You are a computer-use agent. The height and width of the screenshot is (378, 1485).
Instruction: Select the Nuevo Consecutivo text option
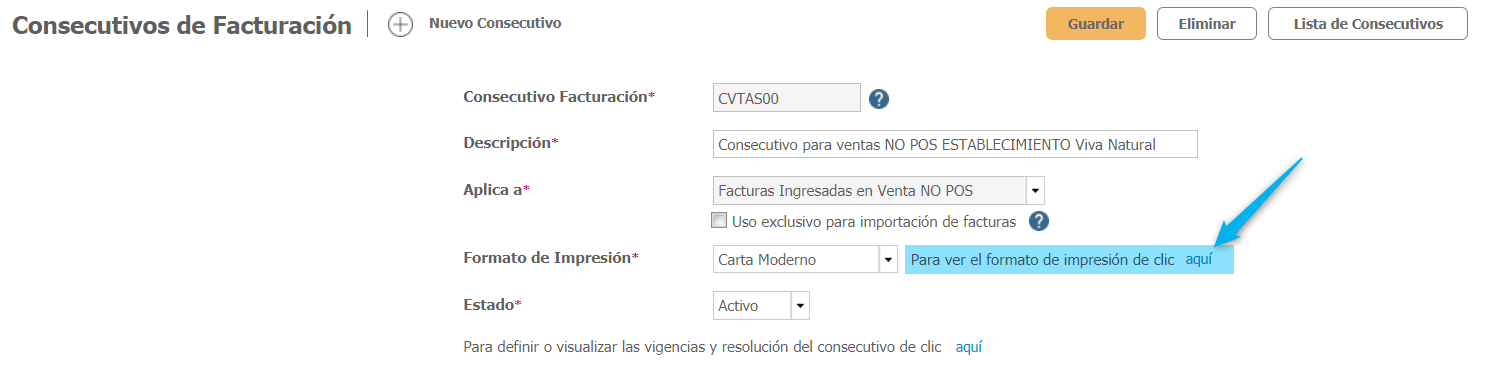495,23
